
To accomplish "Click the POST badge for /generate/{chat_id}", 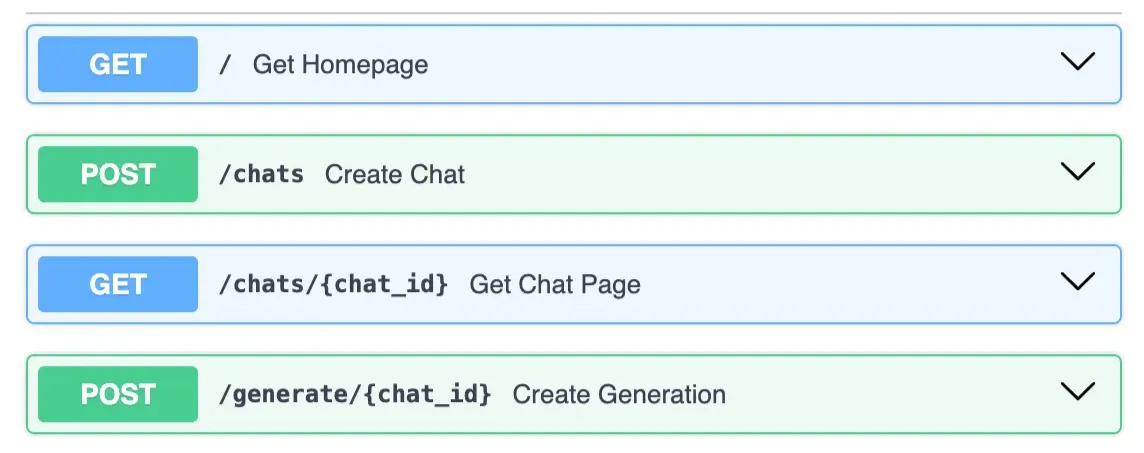I will (118, 394).
